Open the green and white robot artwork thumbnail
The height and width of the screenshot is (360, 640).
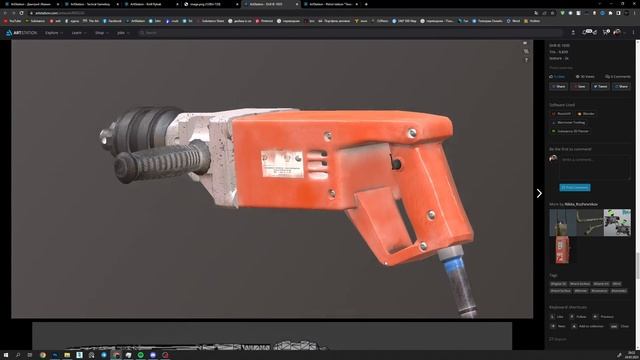tap(618, 222)
